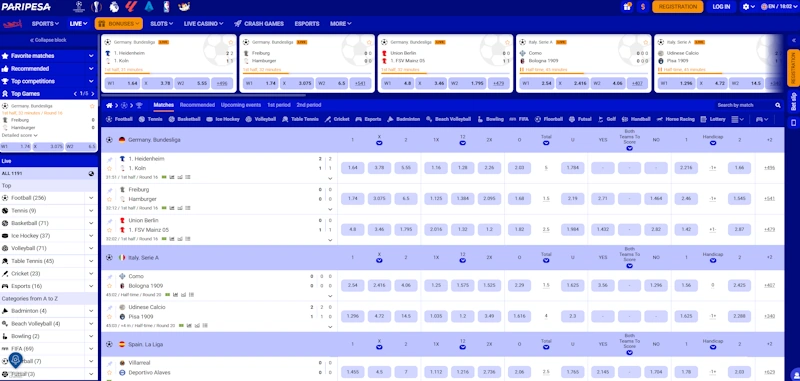Image resolution: width=800 pixels, height=381 pixels.
Task: Open Detailed score dropdown in Top Games
Action: pyautogui.click(x=19, y=135)
